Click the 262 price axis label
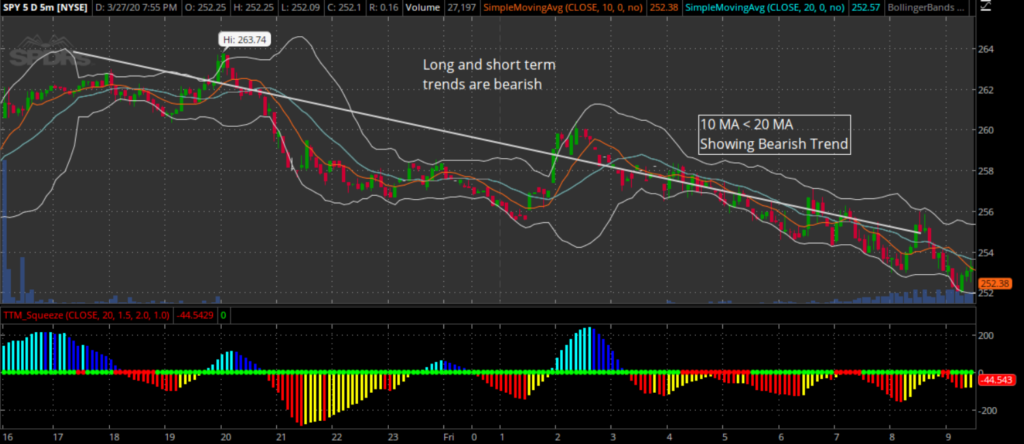 (987, 89)
